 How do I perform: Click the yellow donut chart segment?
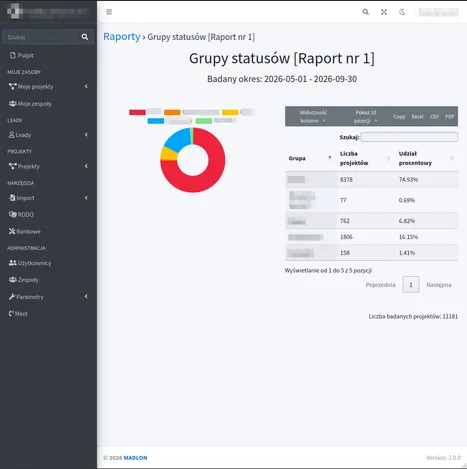click(169, 155)
